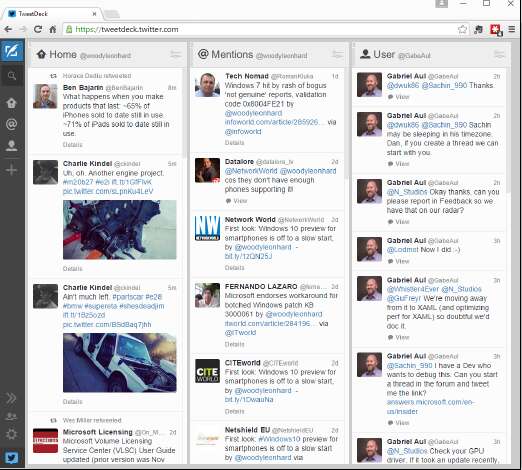Click @Sachin_990 in the 'Dev who wants to debug' tweet

[409, 365]
